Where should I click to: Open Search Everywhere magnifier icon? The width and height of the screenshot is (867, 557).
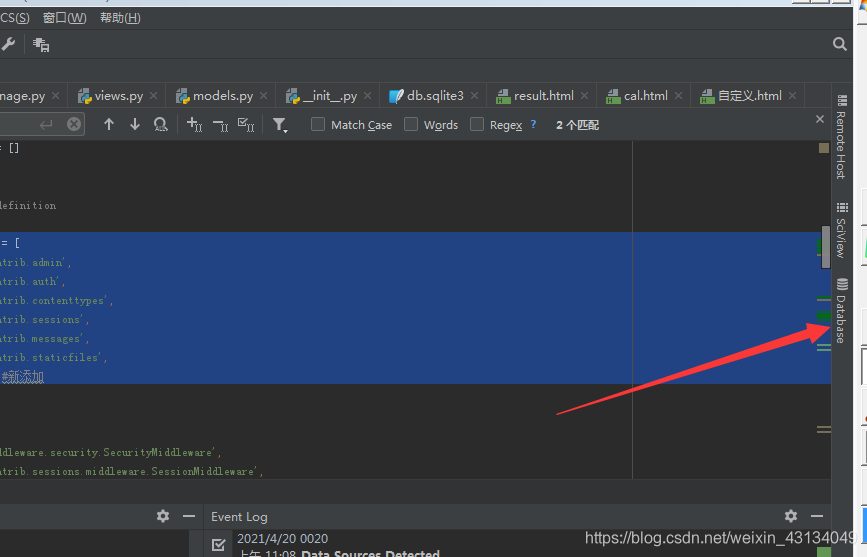click(839, 44)
